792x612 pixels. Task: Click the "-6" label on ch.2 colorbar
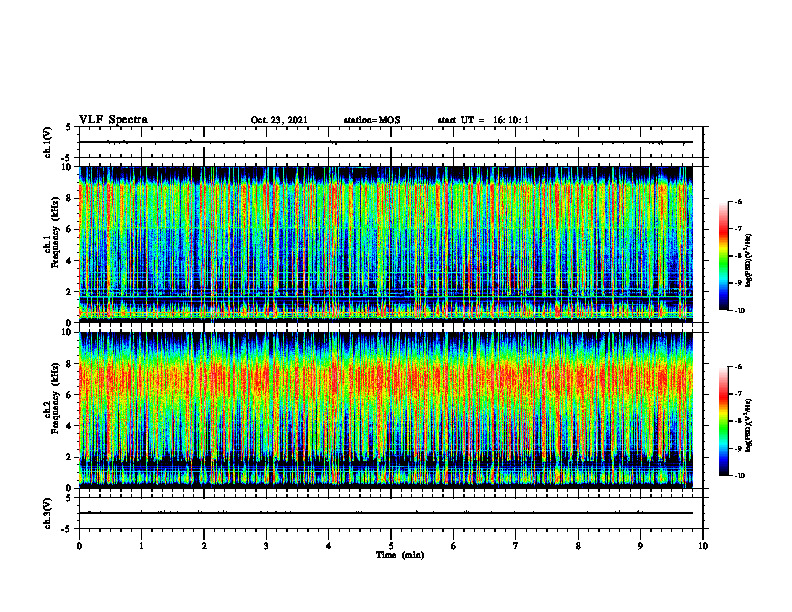(x=739, y=367)
